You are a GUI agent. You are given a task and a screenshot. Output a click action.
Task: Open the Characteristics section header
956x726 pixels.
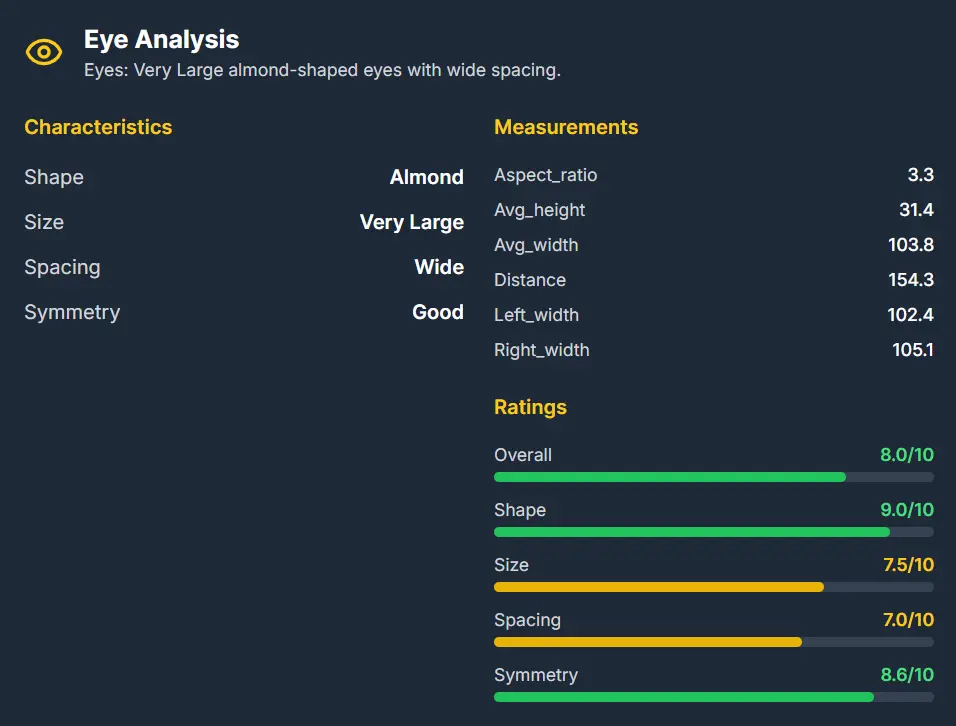point(98,127)
